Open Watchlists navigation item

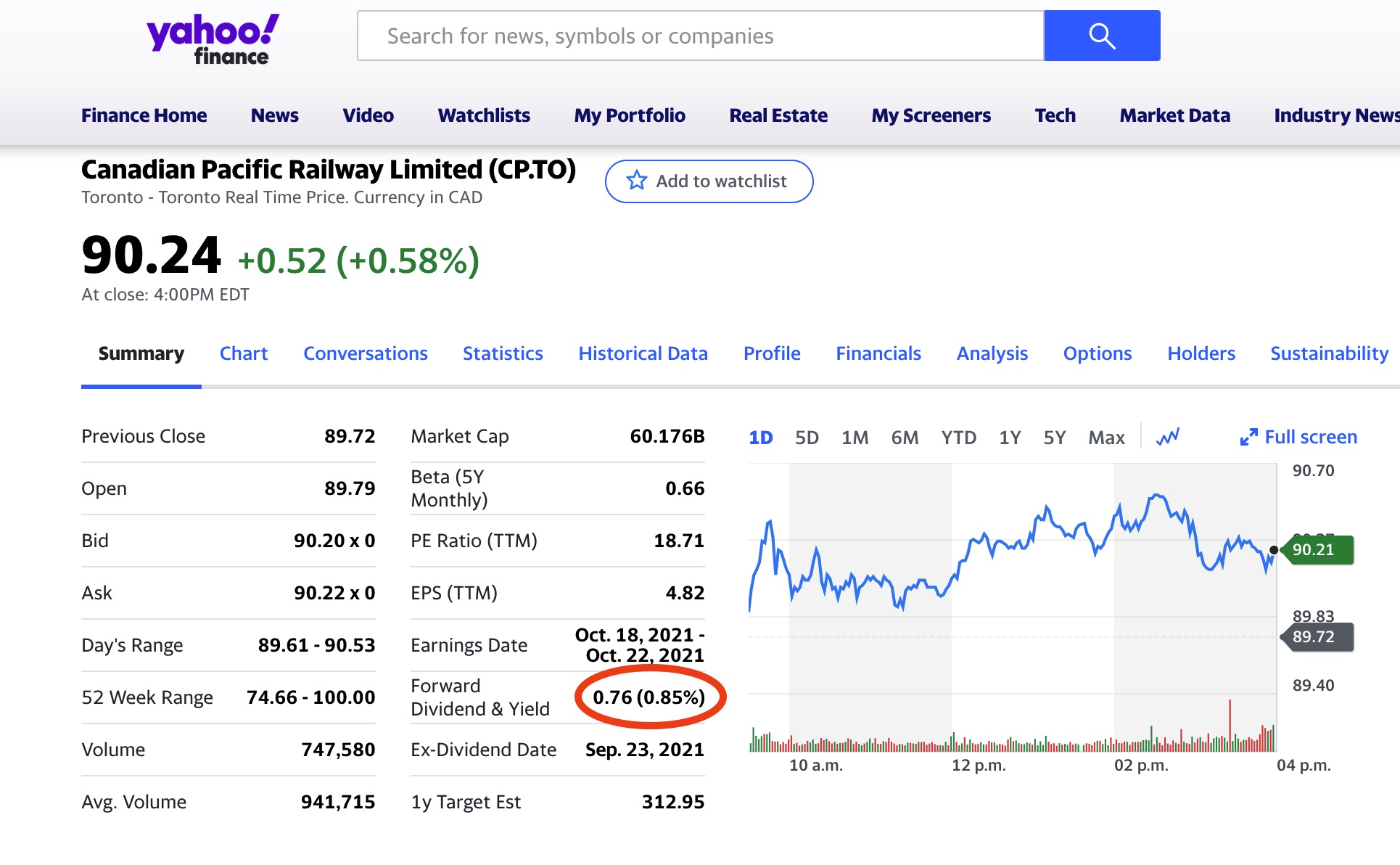pos(484,115)
